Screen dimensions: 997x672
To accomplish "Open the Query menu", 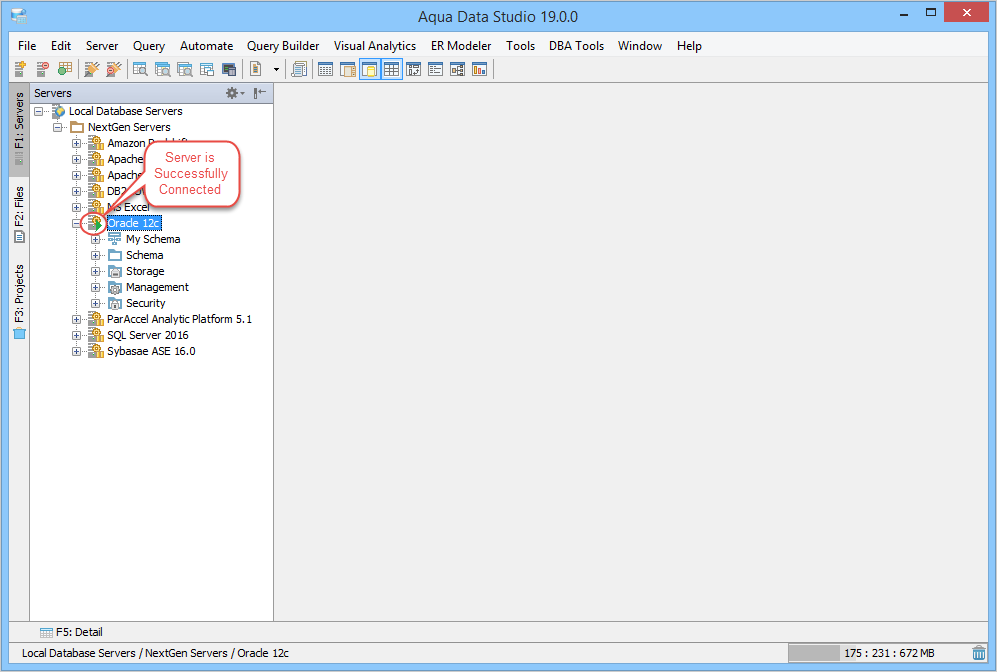I will (x=149, y=46).
